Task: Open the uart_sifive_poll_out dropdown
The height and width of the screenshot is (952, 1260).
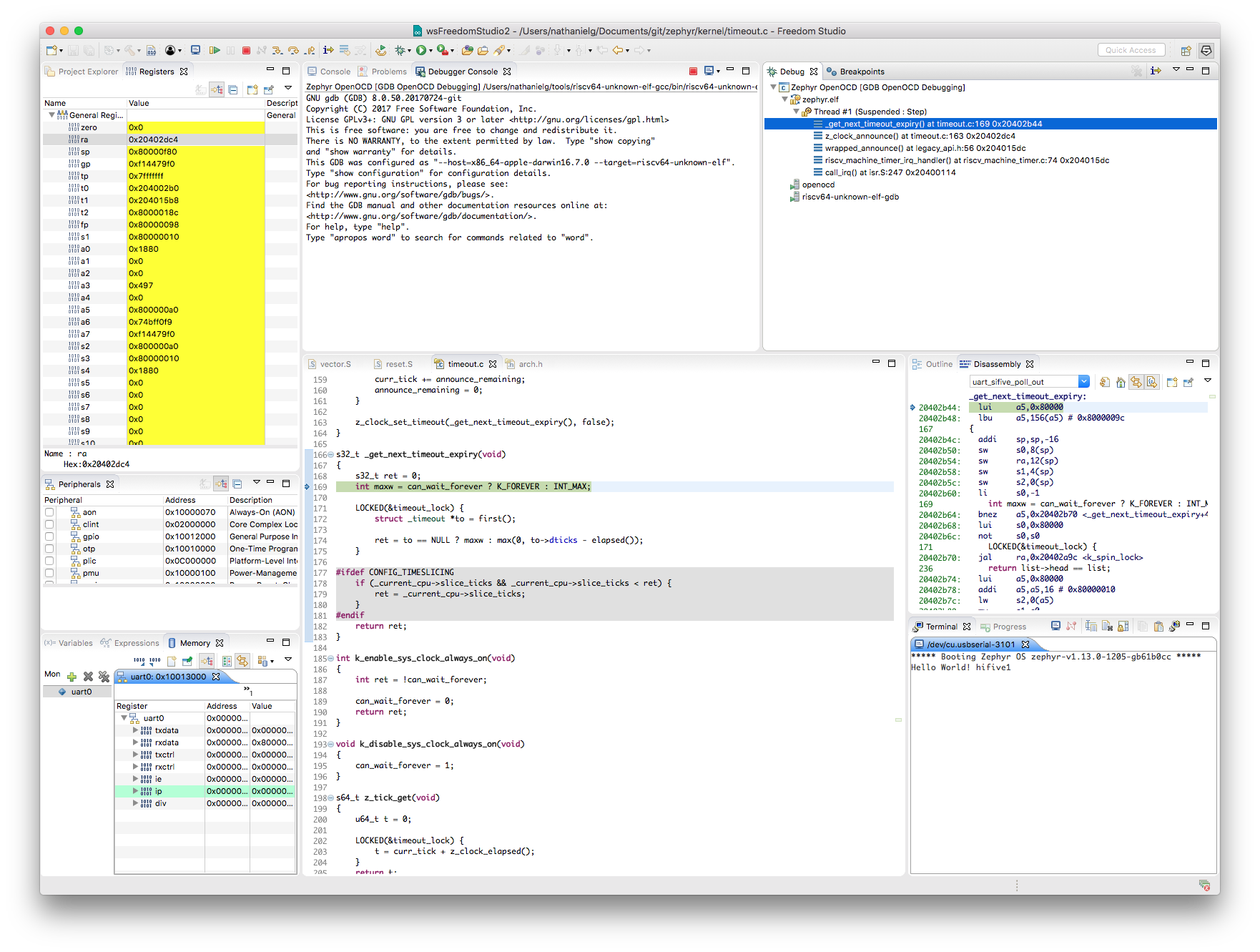Action: pos(1084,381)
